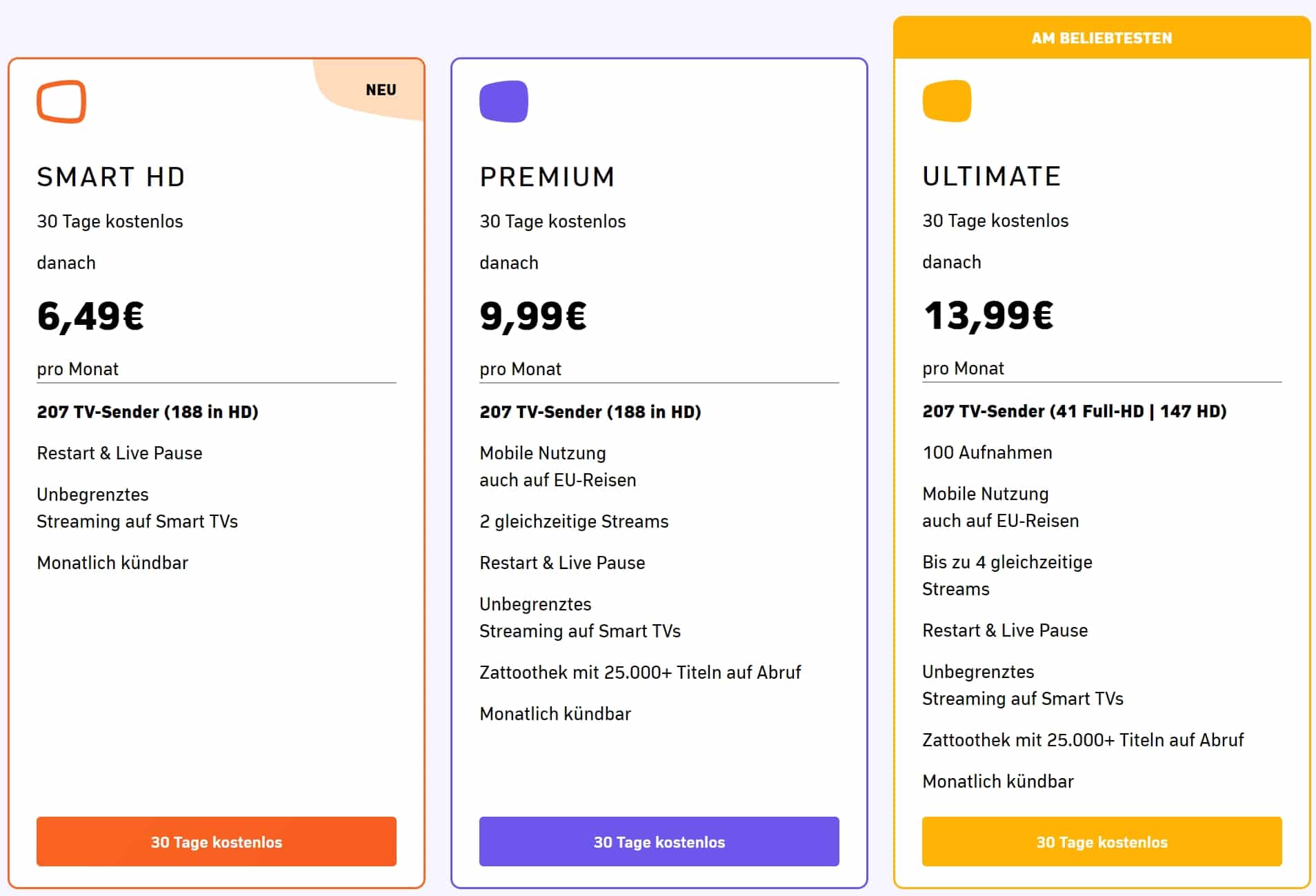This screenshot has width=1316, height=896.
Task: Select the PREMIUM plan title
Action: [x=547, y=177]
